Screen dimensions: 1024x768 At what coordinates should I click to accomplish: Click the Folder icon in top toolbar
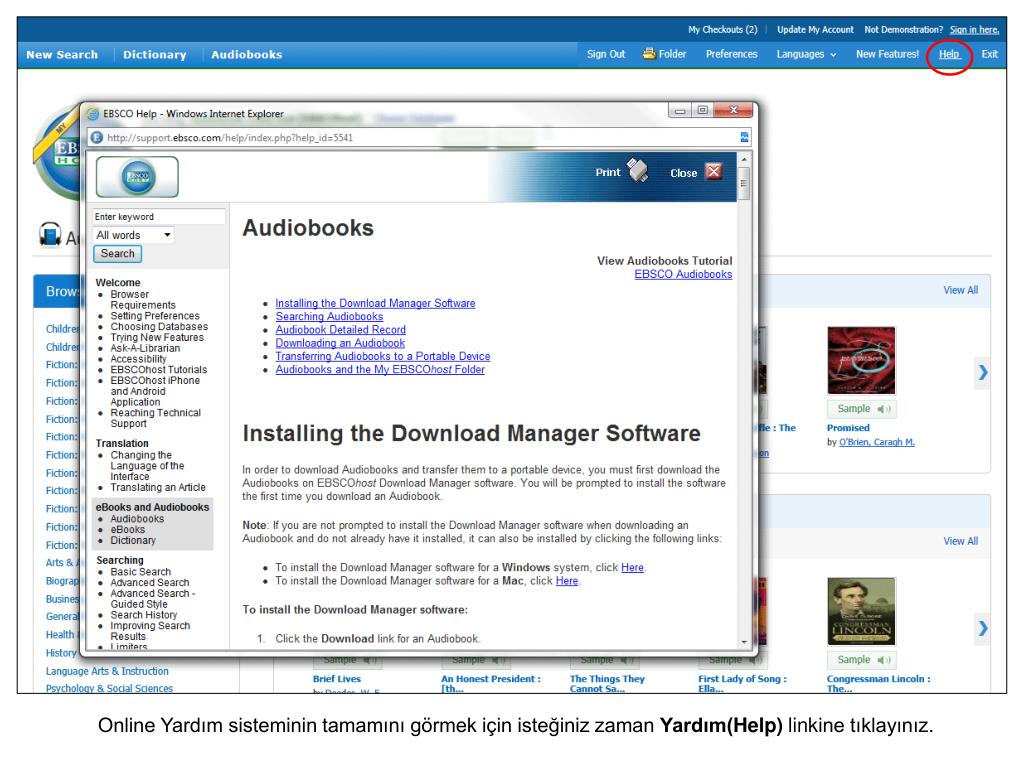click(x=648, y=54)
